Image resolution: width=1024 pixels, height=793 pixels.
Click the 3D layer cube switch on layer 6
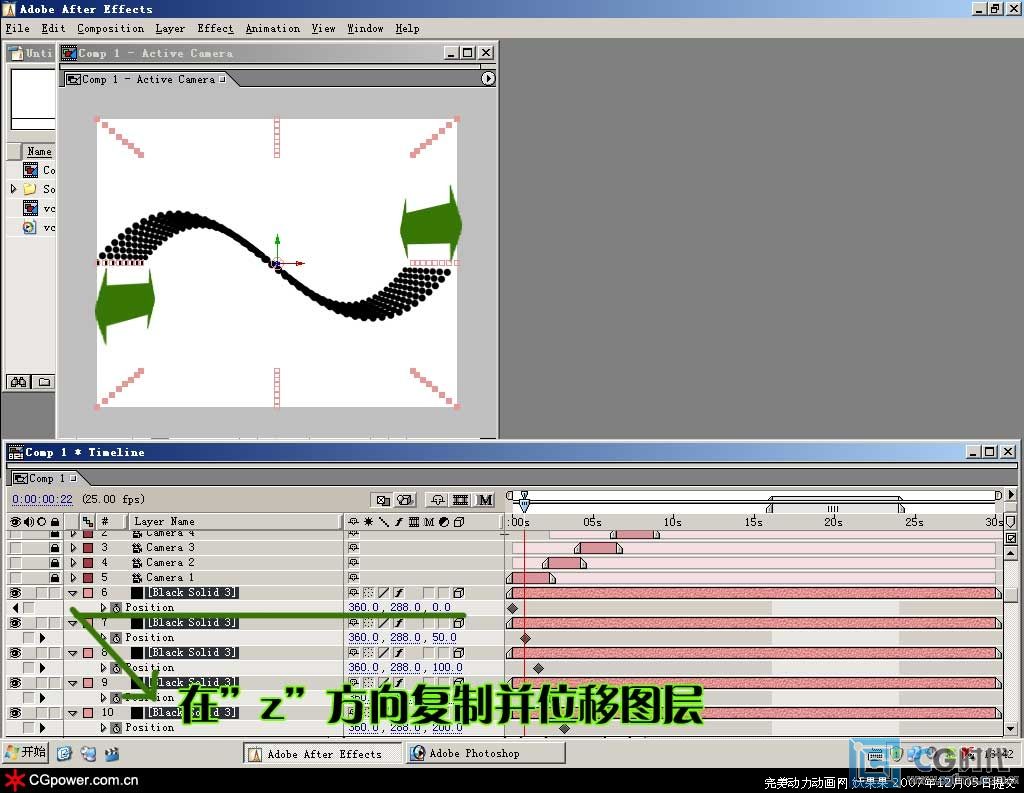tap(458, 593)
